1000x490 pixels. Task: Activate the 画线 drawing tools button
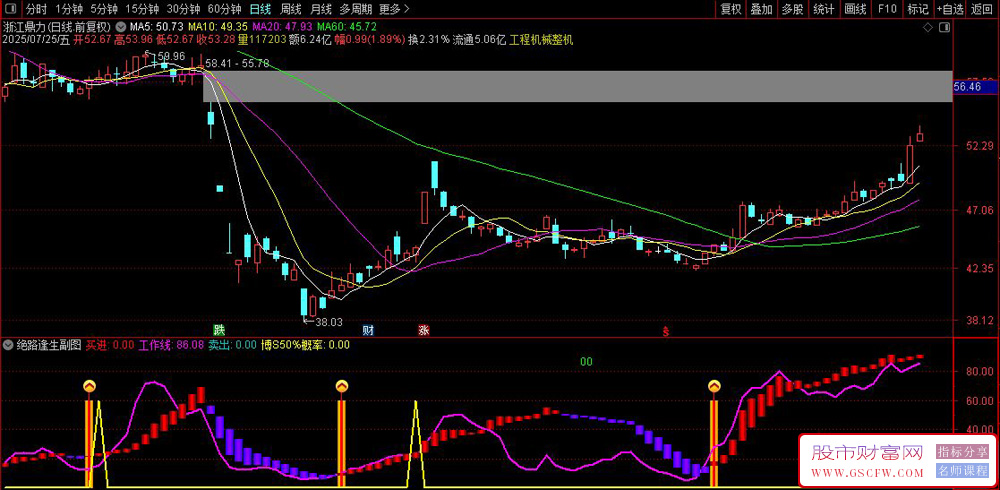(855, 9)
